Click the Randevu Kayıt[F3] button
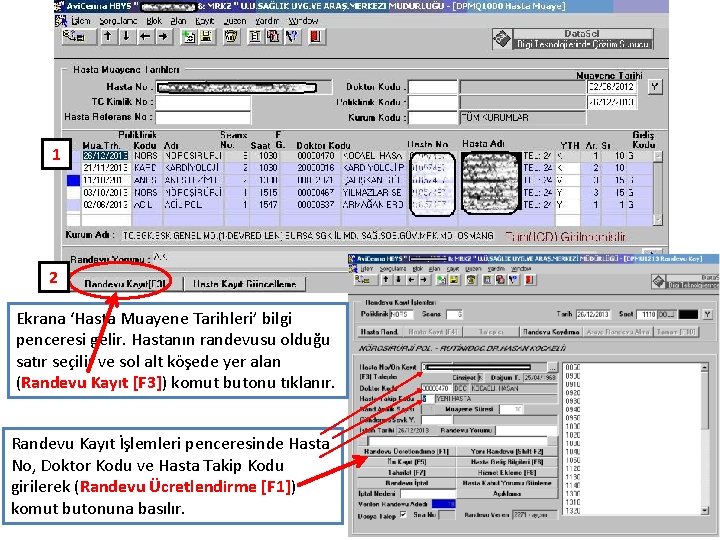The image size is (720, 540). pos(125,284)
